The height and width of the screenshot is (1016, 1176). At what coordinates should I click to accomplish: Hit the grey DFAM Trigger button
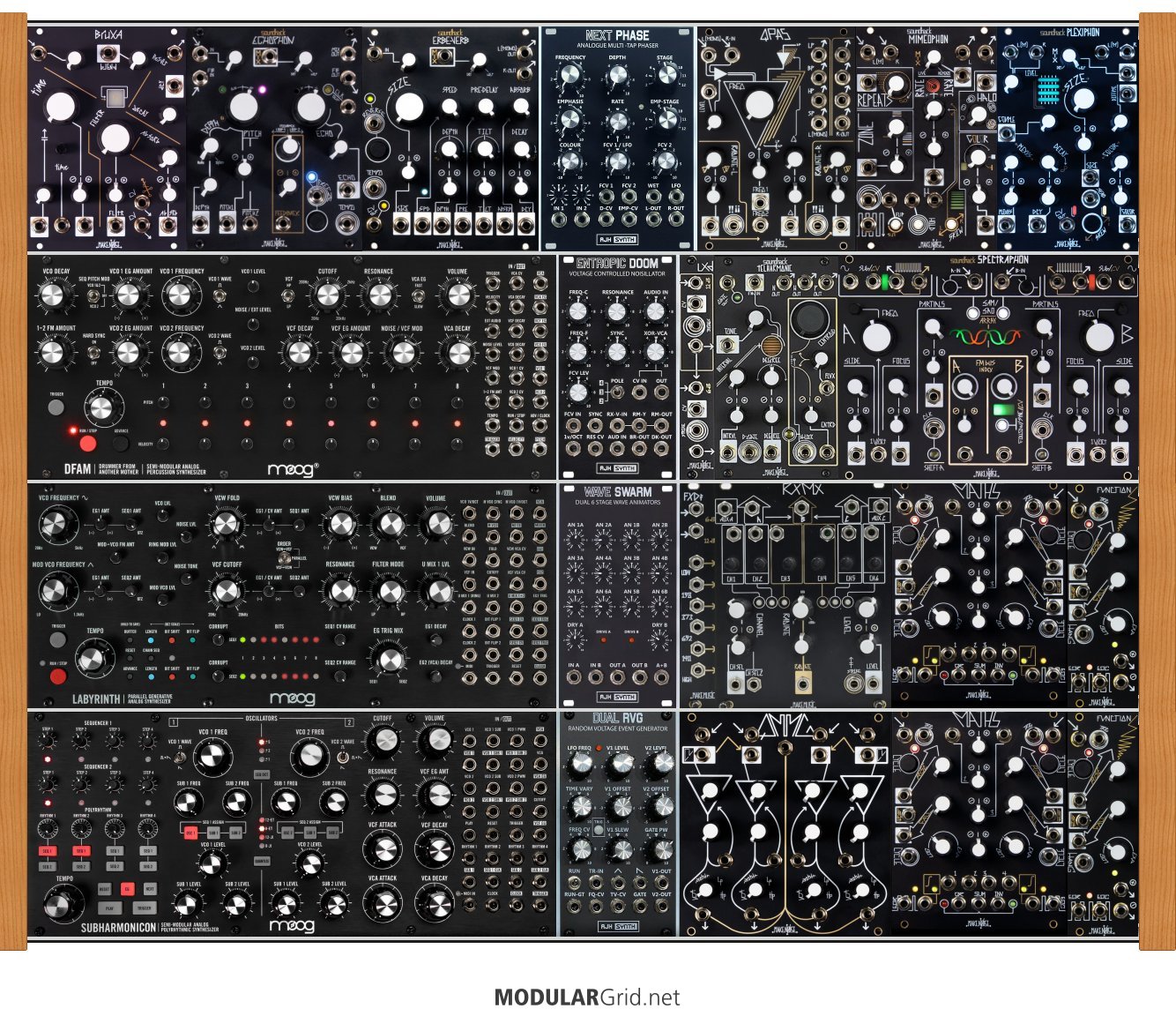click(56, 407)
